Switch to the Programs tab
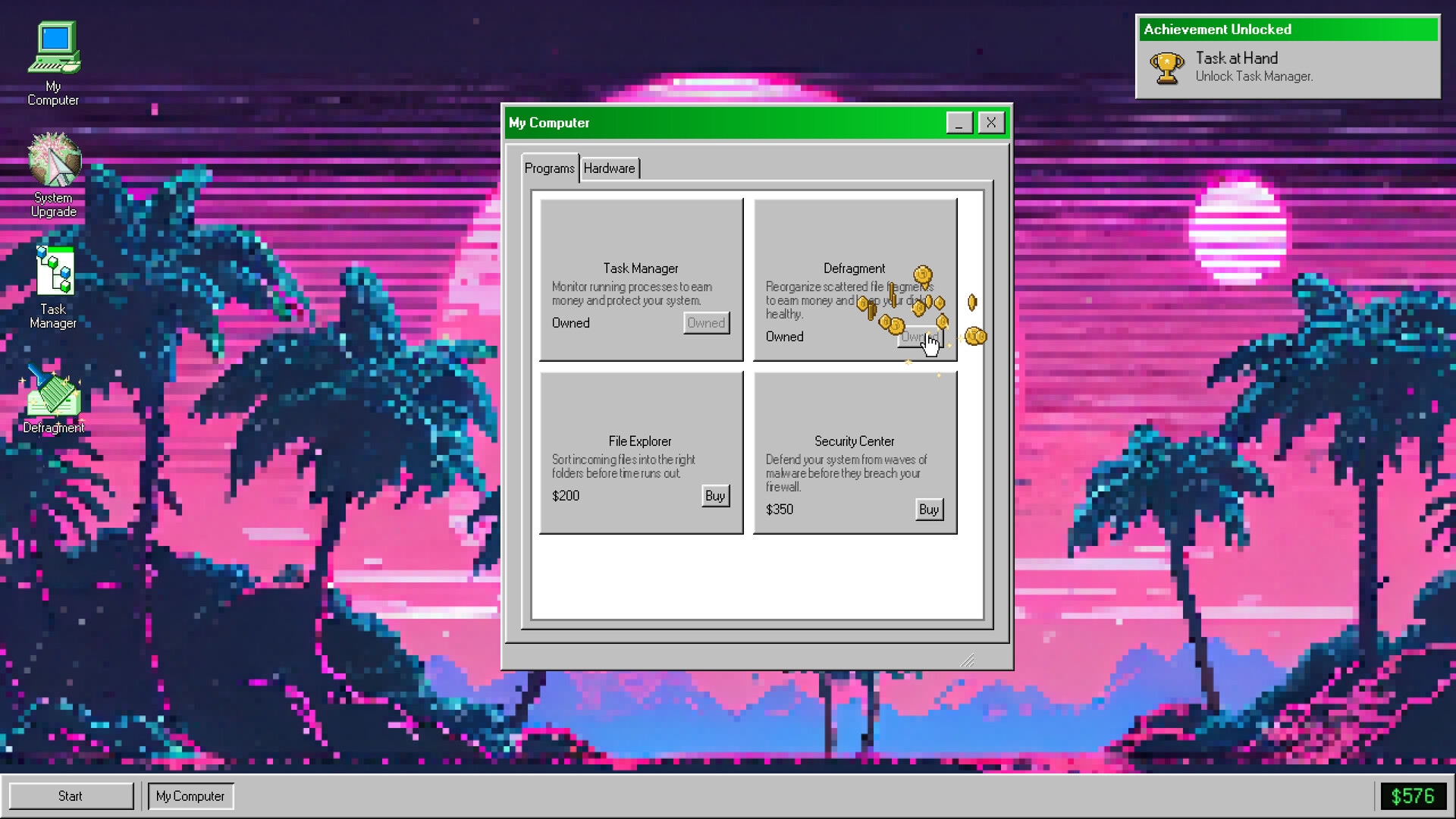This screenshot has width=1456, height=819. point(550,168)
